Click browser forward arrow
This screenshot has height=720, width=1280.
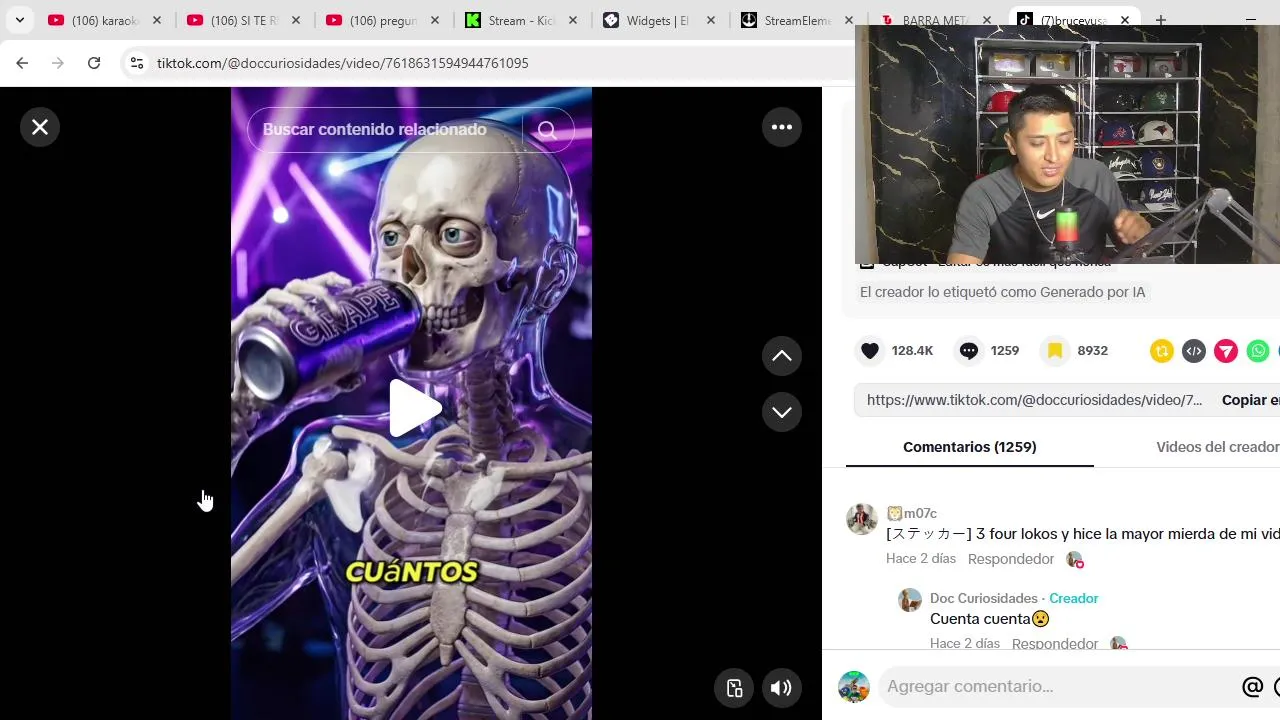(x=58, y=63)
